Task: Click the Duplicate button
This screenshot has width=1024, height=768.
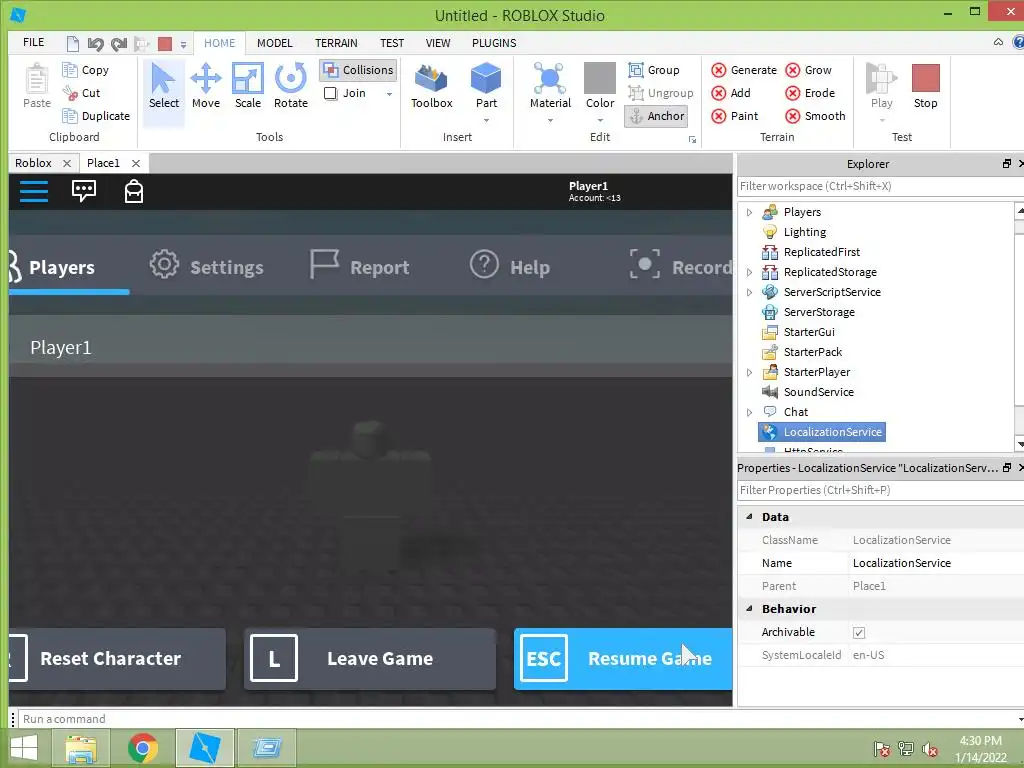Action: (x=96, y=116)
